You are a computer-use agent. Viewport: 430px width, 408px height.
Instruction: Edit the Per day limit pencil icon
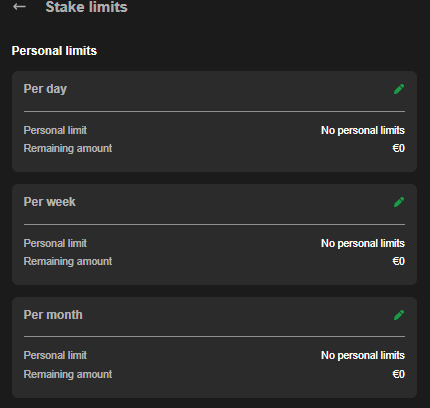click(x=399, y=89)
